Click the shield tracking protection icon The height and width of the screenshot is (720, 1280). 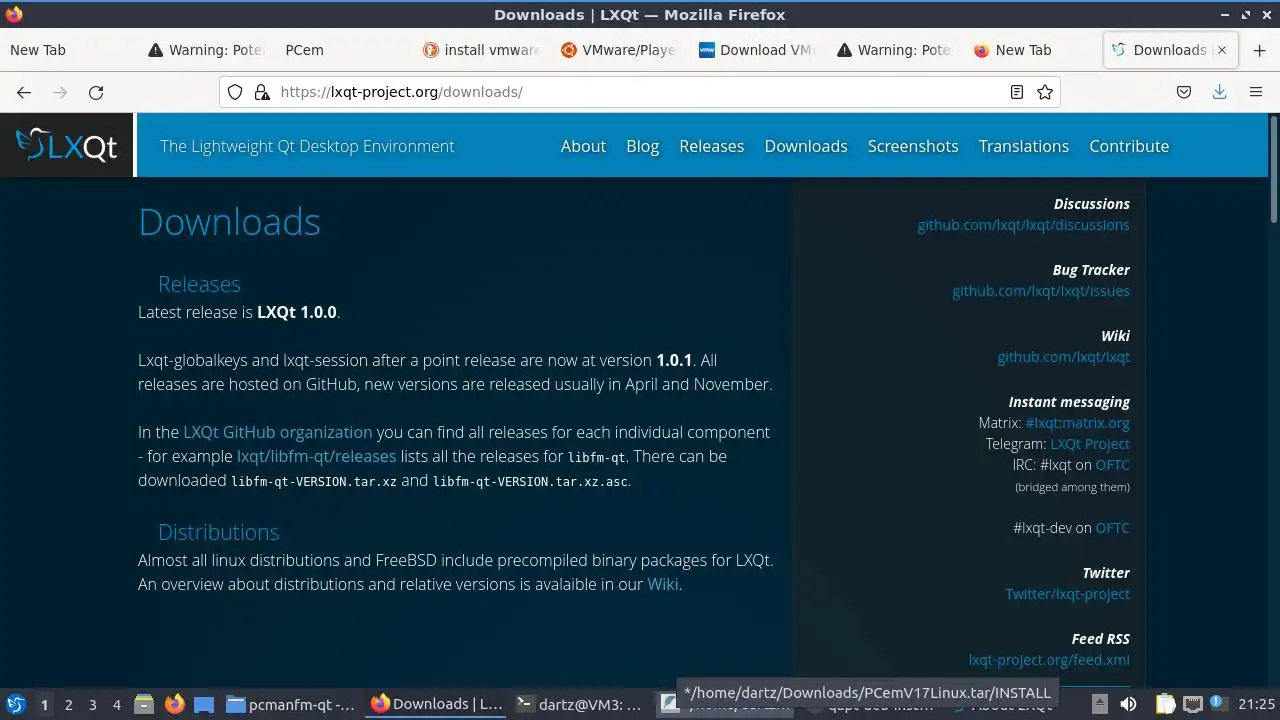pos(235,92)
